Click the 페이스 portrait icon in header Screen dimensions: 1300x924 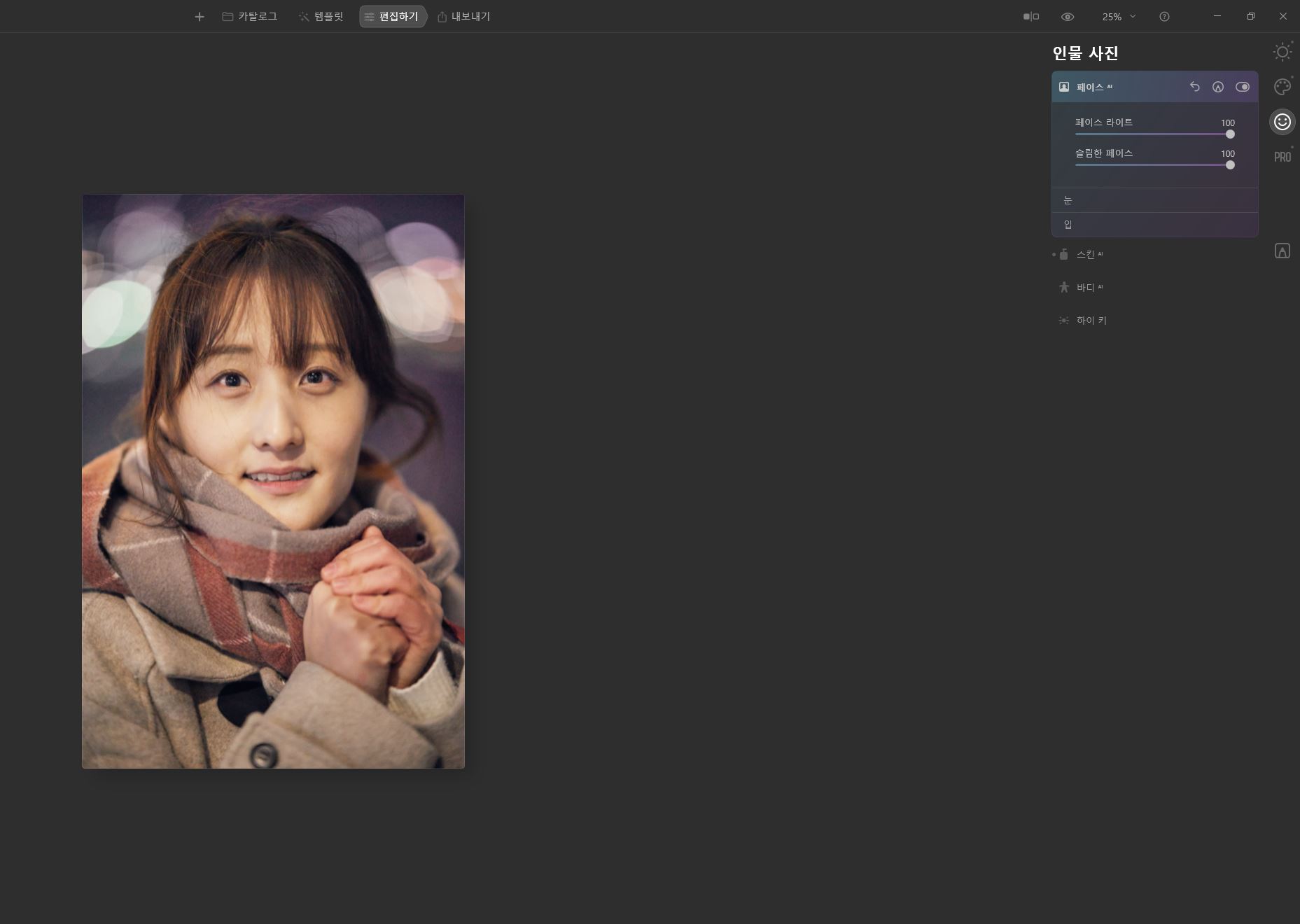(1064, 87)
